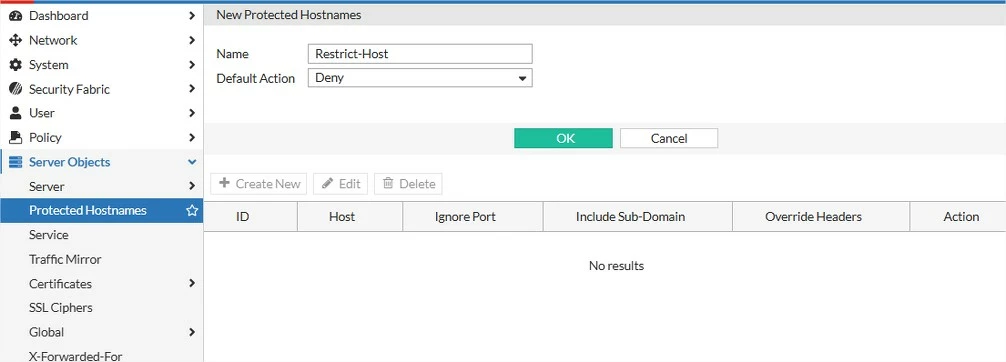Expand the Policy menu chevron

pos(192,137)
